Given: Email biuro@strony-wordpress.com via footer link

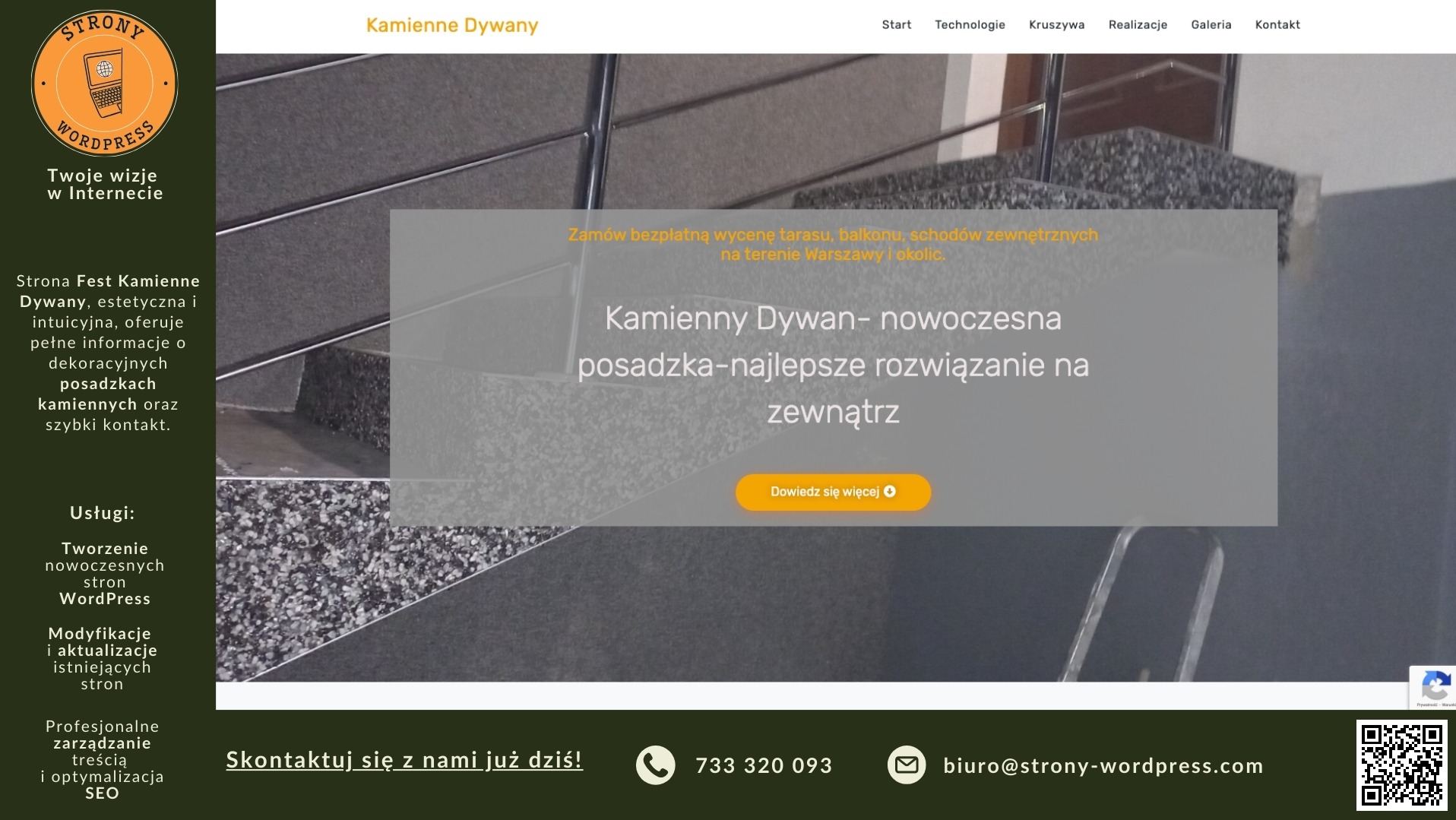Looking at the screenshot, I should click(1103, 765).
